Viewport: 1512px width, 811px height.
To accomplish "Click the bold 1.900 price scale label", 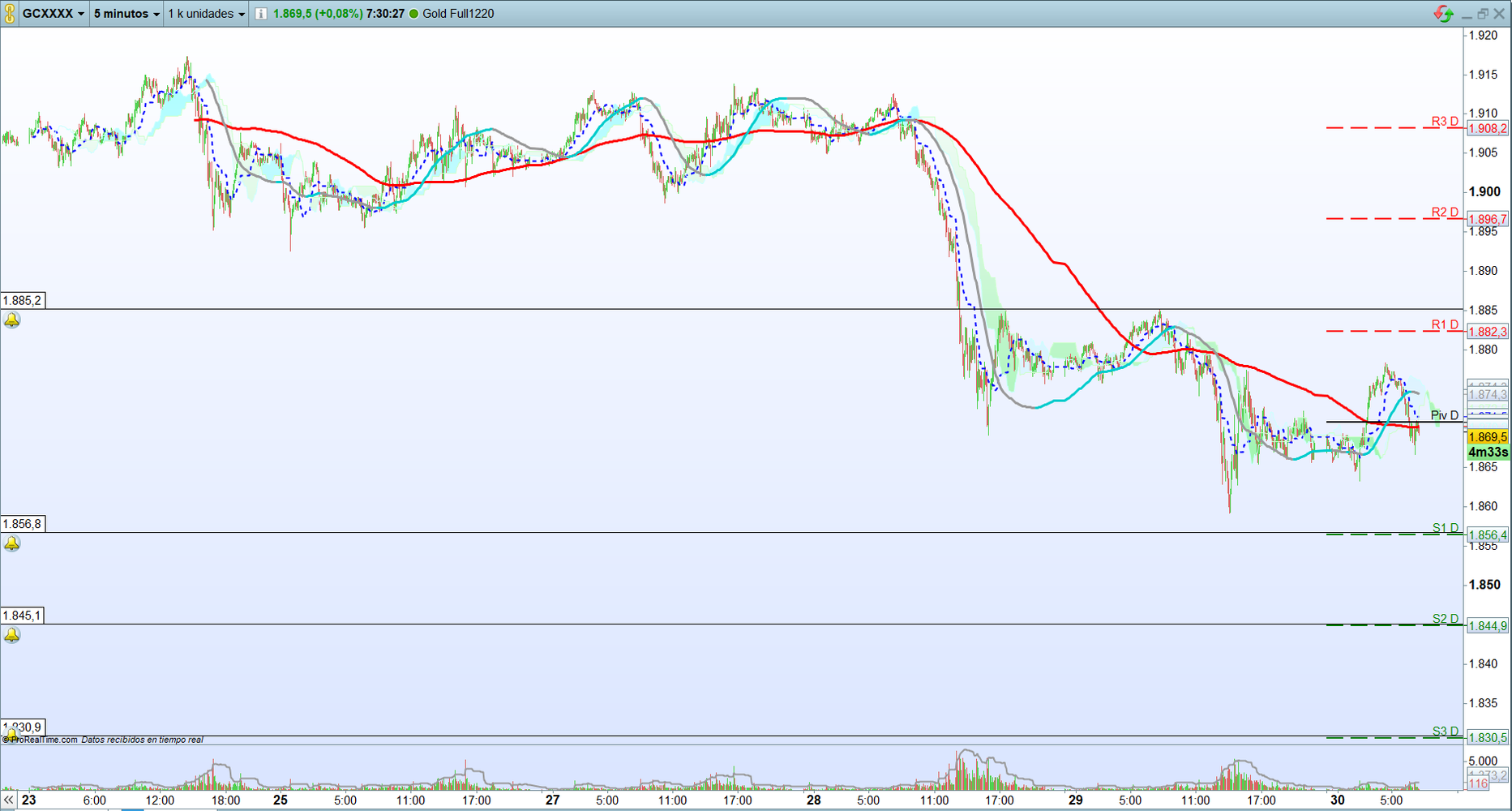I will point(1485,191).
